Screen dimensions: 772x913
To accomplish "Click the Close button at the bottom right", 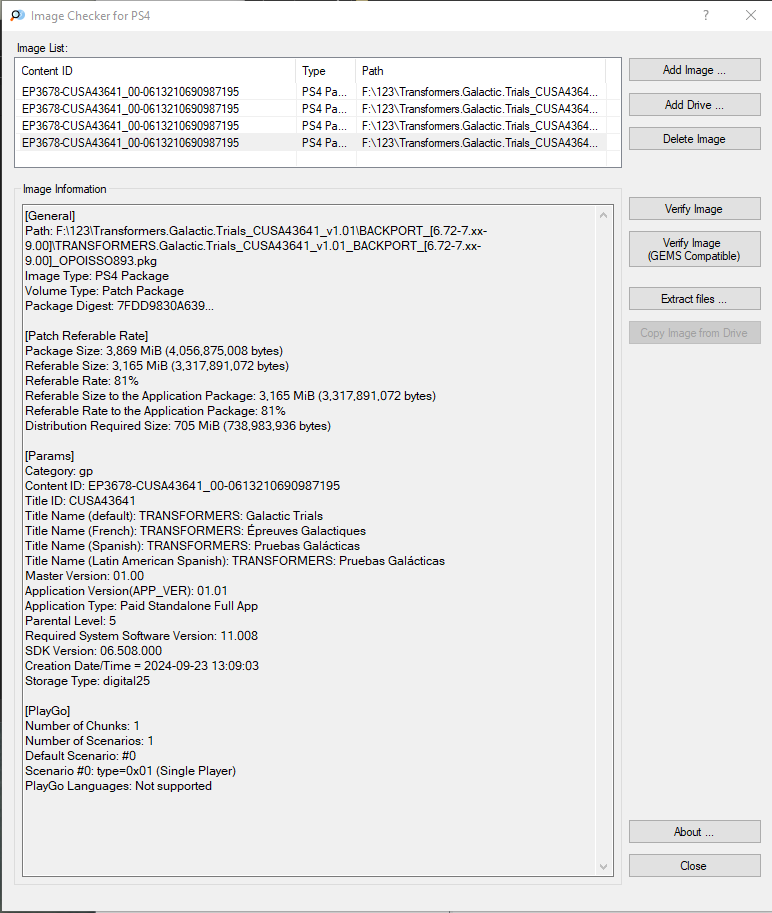I will click(695, 866).
